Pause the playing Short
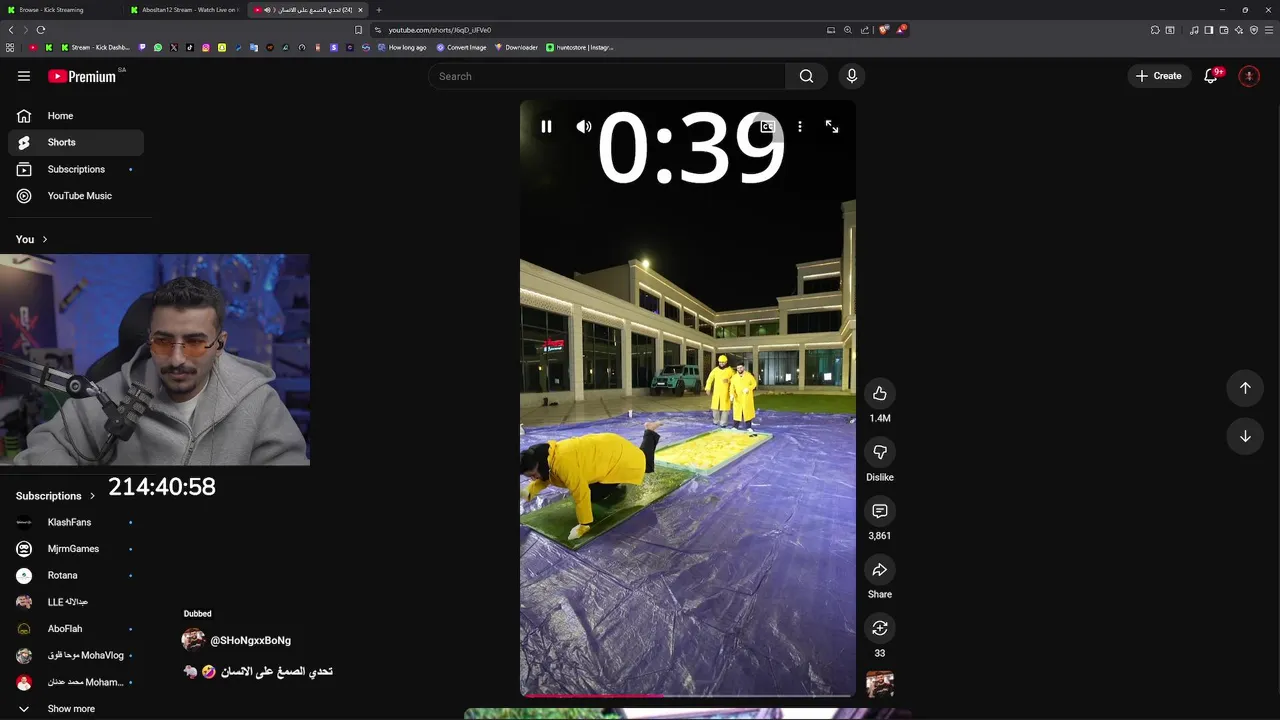Viewport: 1280px width, 720px height. pyautogui.click(x=546, y=127)
